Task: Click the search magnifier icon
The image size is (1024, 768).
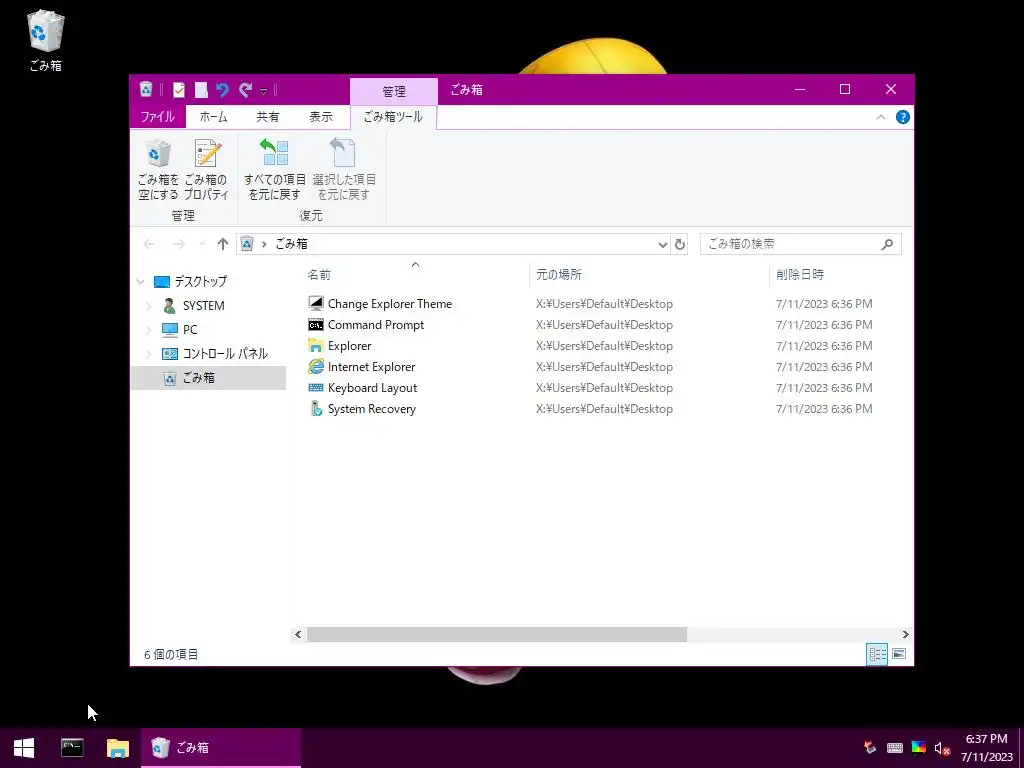Action: click(887, 244)
